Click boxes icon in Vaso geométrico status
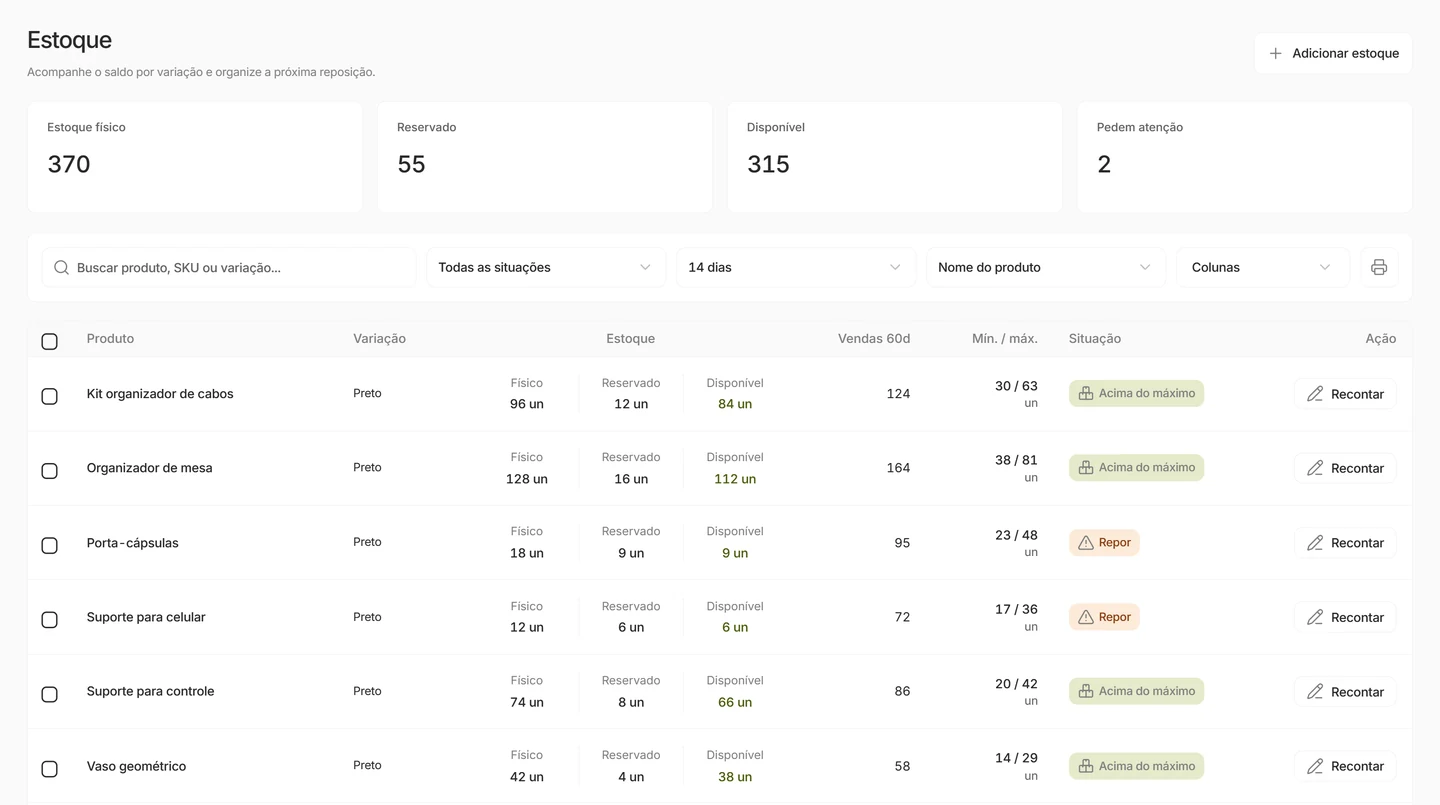This screenshot has width=1440, height=805. pos(1085,766)
